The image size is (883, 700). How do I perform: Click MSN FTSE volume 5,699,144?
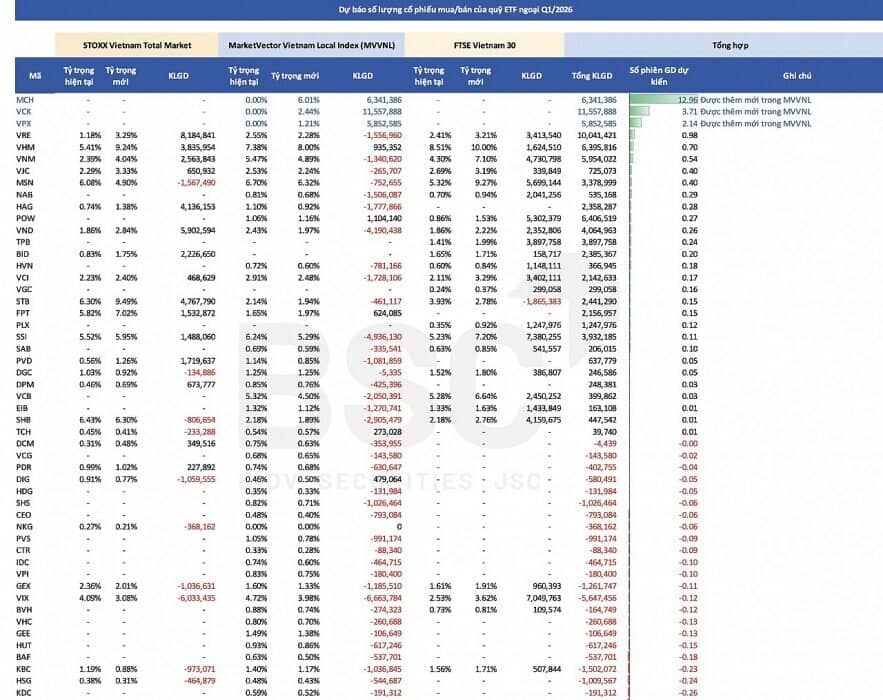543,182
